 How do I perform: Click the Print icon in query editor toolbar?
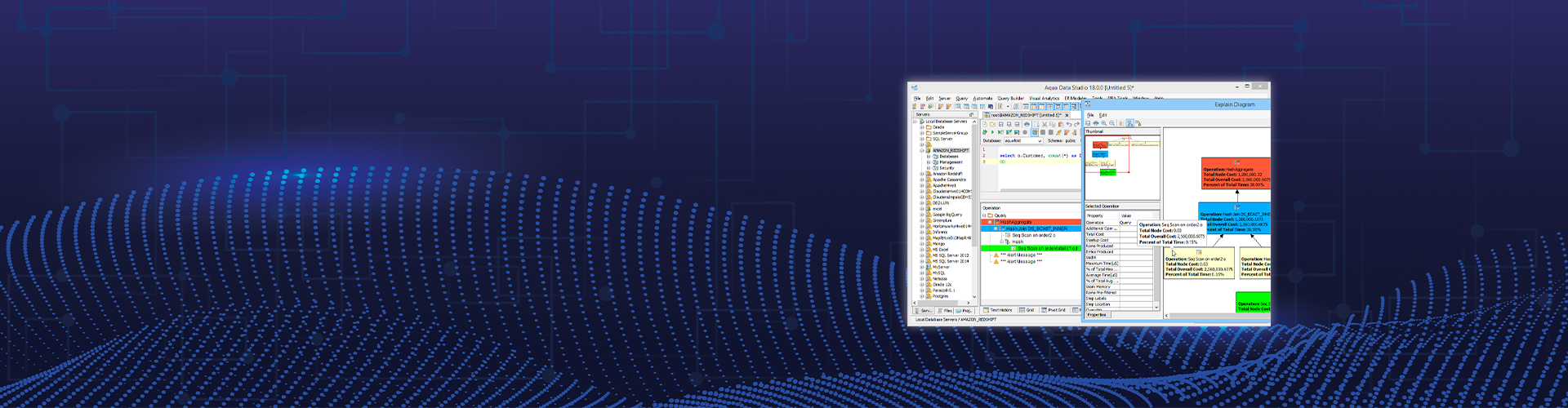click(x=1027, y=124)
